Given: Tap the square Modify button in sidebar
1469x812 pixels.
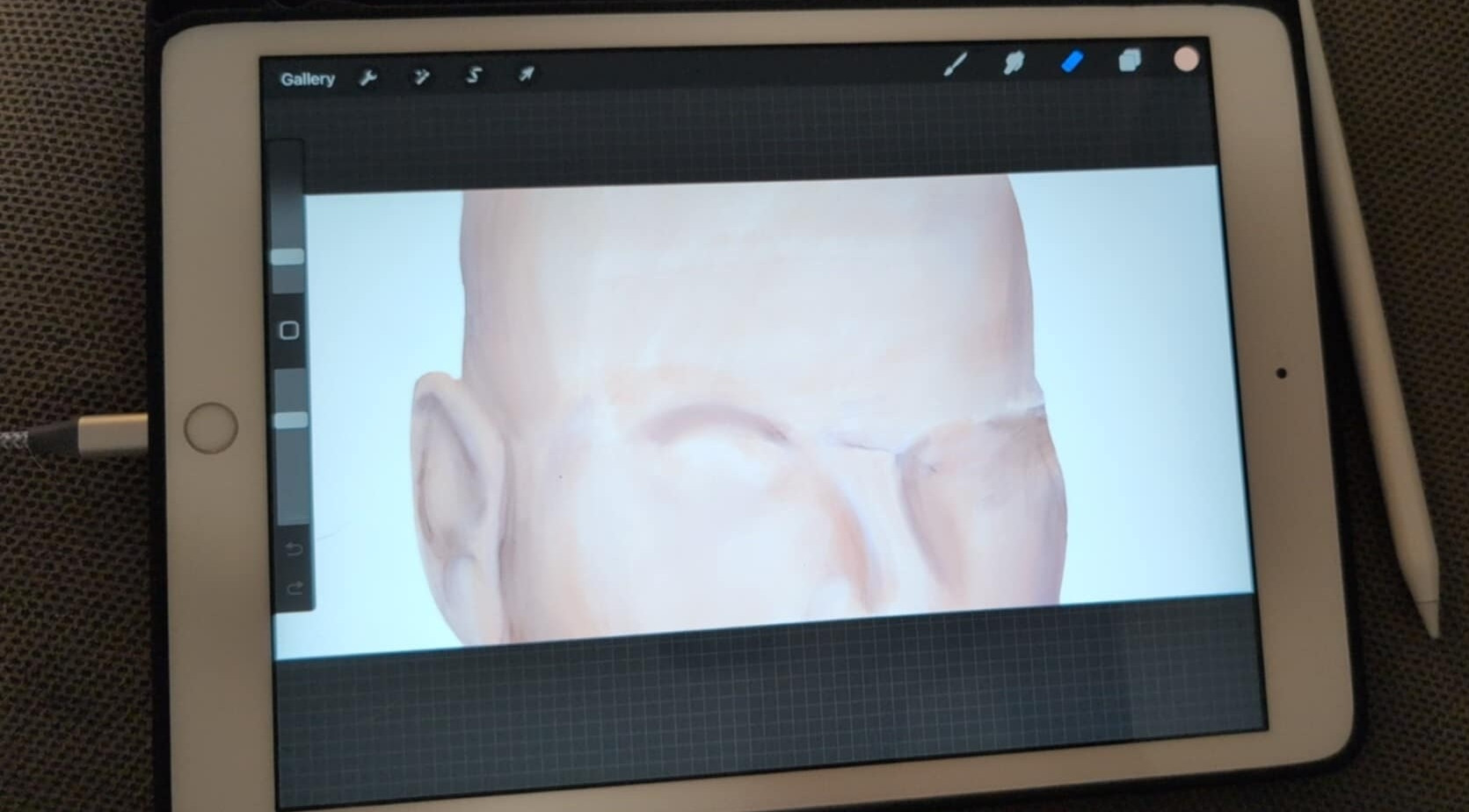Looking at the screenshot, I should click(288, 330).
